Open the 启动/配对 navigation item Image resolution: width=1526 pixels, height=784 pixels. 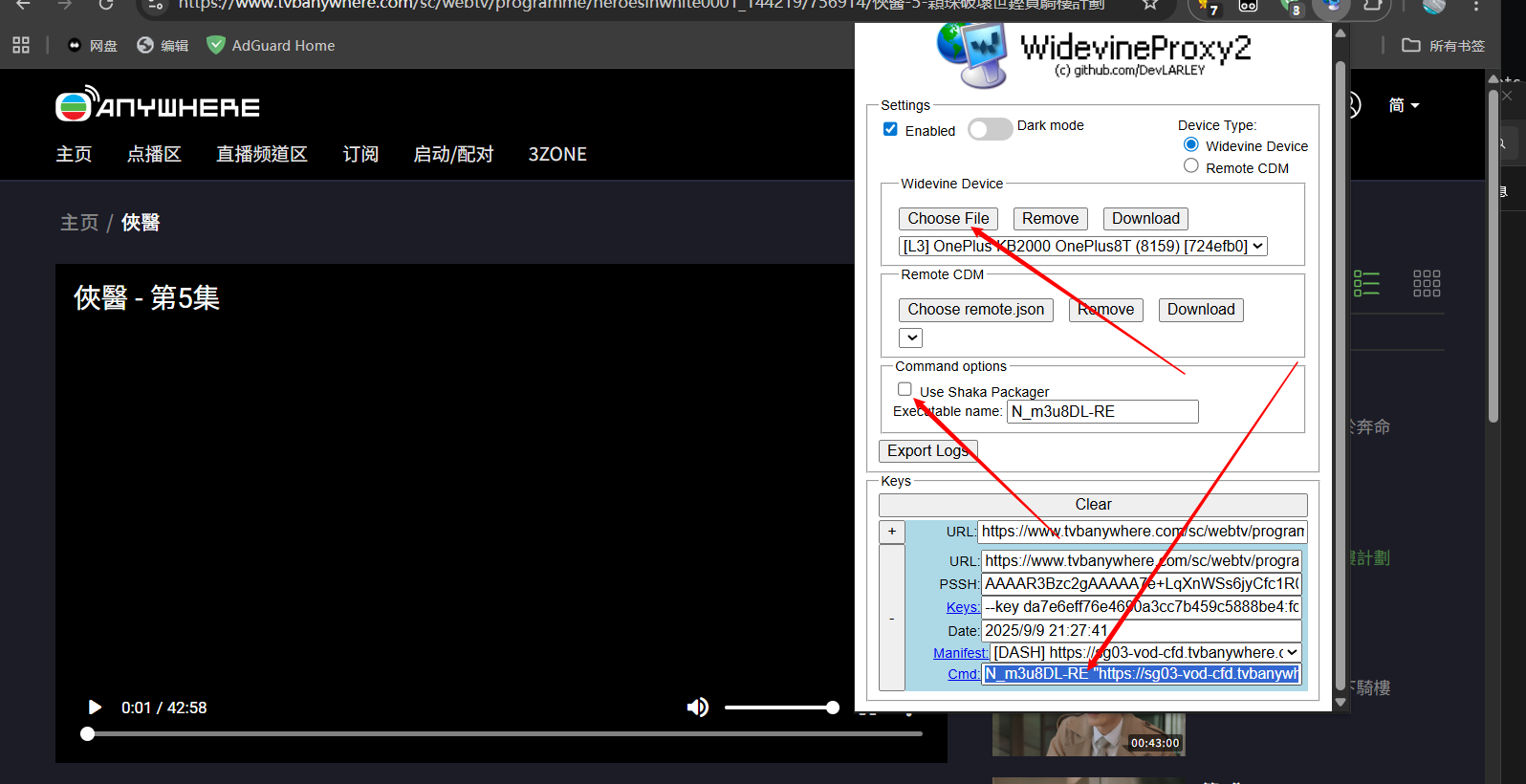[x=453, y=154]
